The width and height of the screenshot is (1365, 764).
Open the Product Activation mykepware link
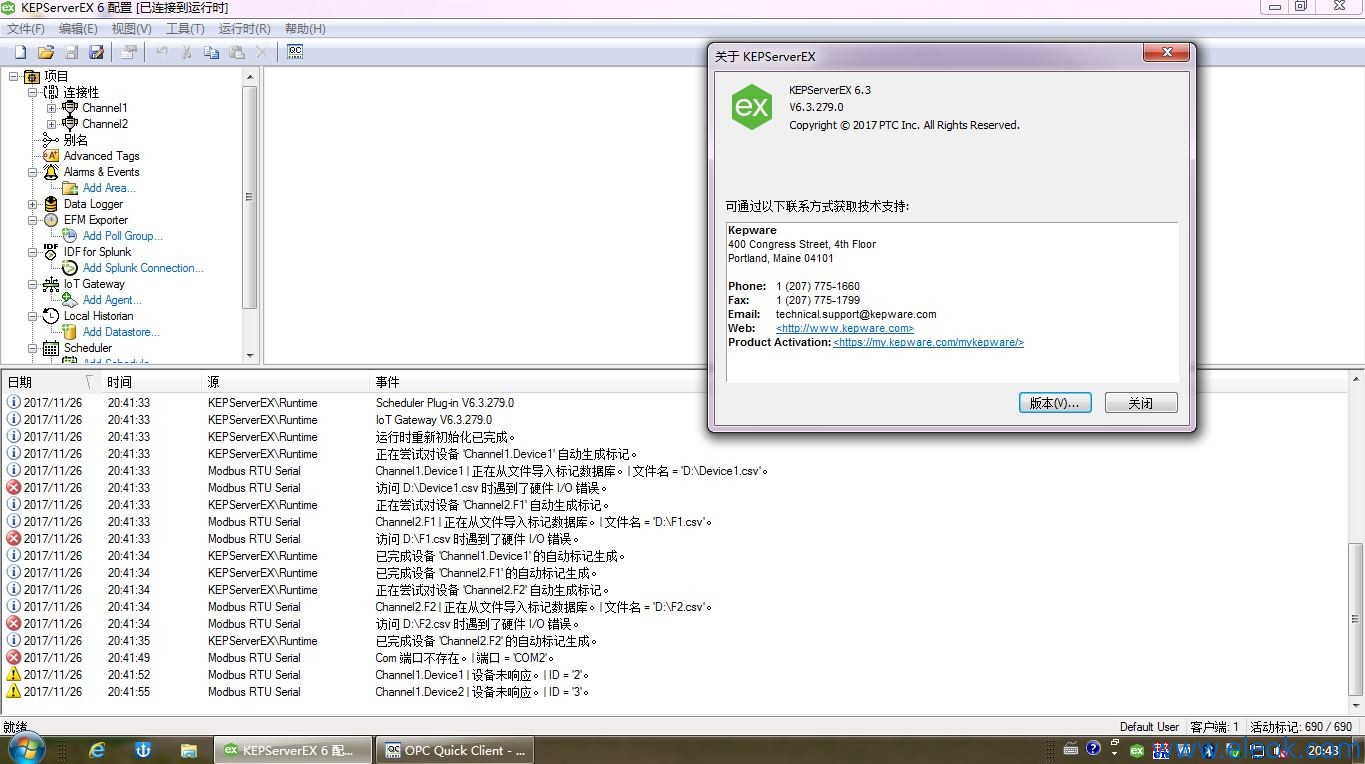[x=928, y=342]
